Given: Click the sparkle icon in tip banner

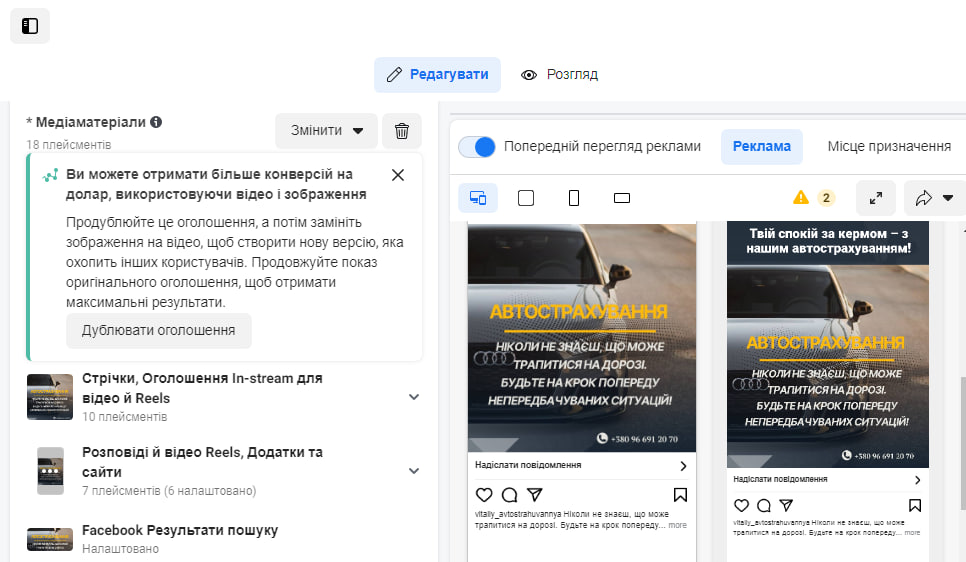Looking at the screenshot, I should tap(51, 175).
